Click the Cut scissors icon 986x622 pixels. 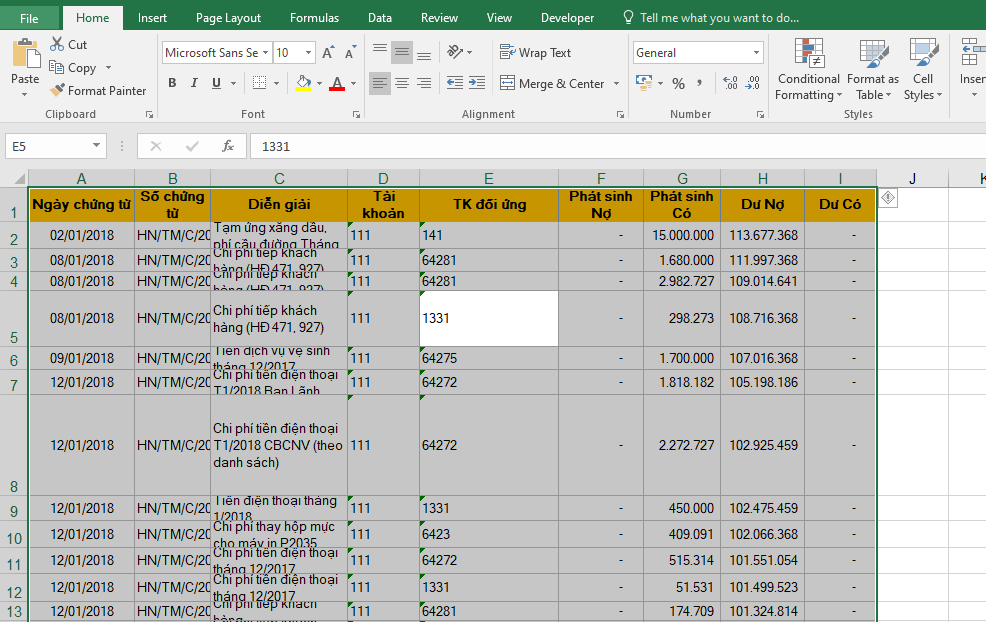click(x=57, y=45)
